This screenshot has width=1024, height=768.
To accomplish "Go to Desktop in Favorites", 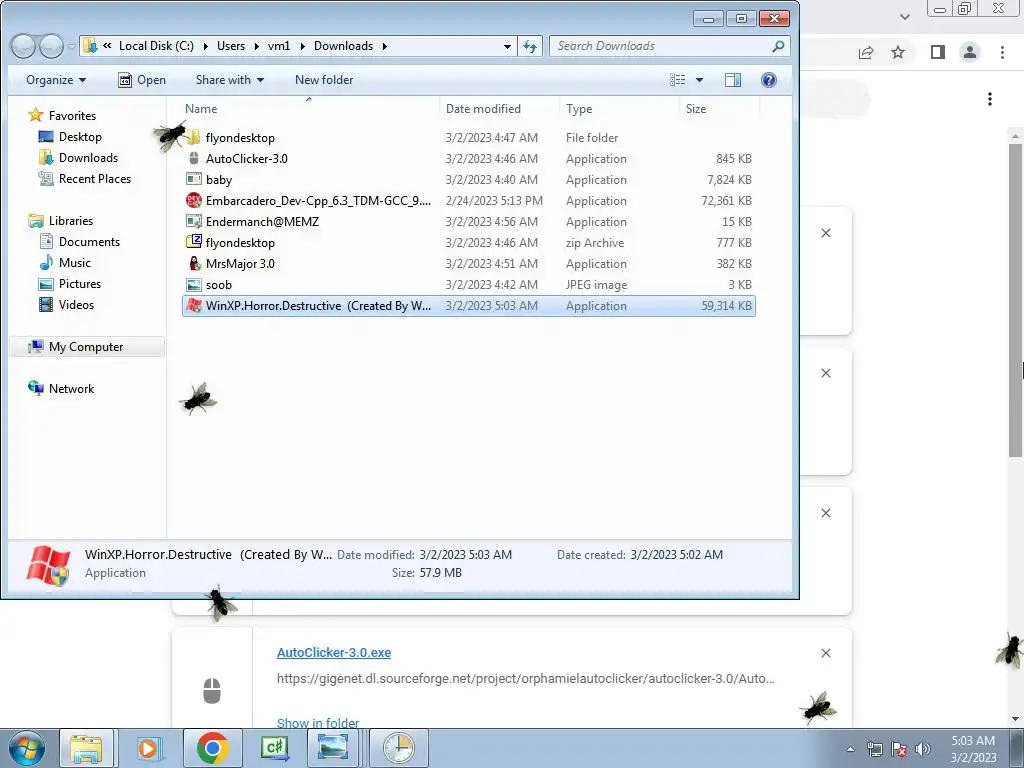I will pyautogui.click(x=80, y=136).
